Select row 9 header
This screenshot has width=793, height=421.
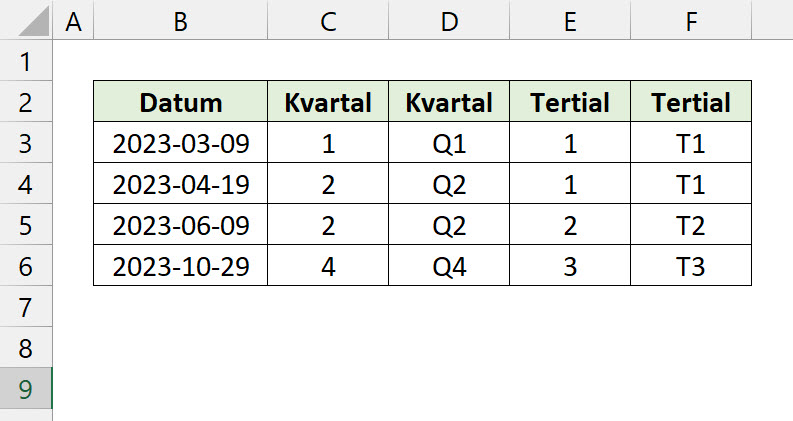click(26, 389)
